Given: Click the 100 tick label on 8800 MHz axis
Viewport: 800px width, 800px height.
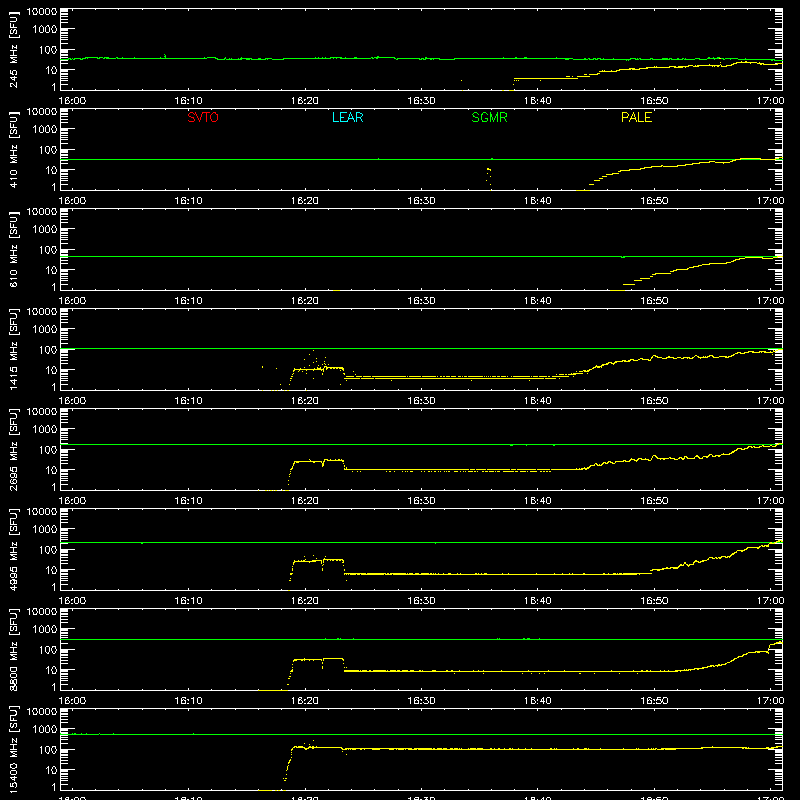Looking at the screenshot, I should pos(48,650).
